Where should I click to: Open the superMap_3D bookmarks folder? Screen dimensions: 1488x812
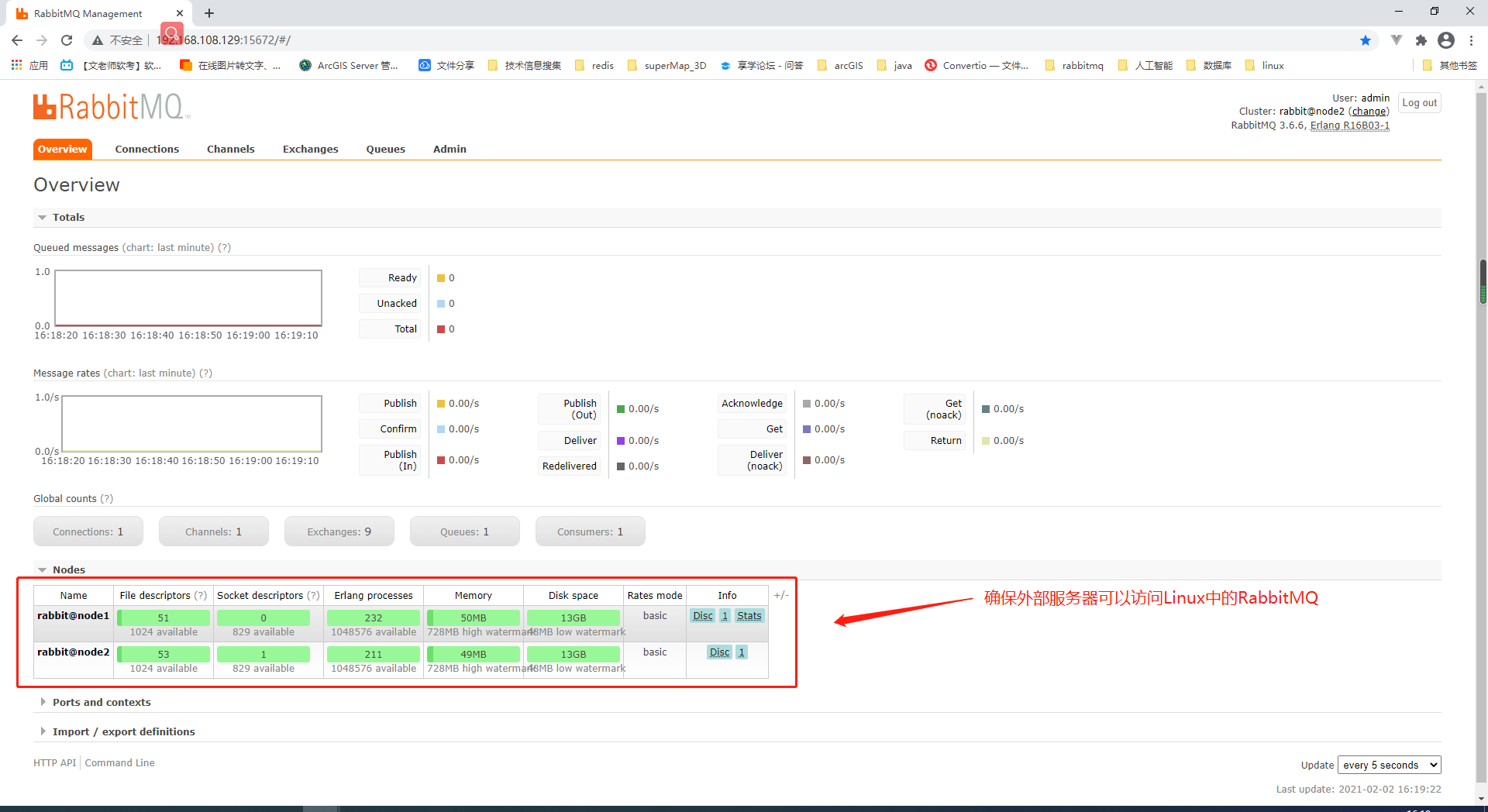666,65
